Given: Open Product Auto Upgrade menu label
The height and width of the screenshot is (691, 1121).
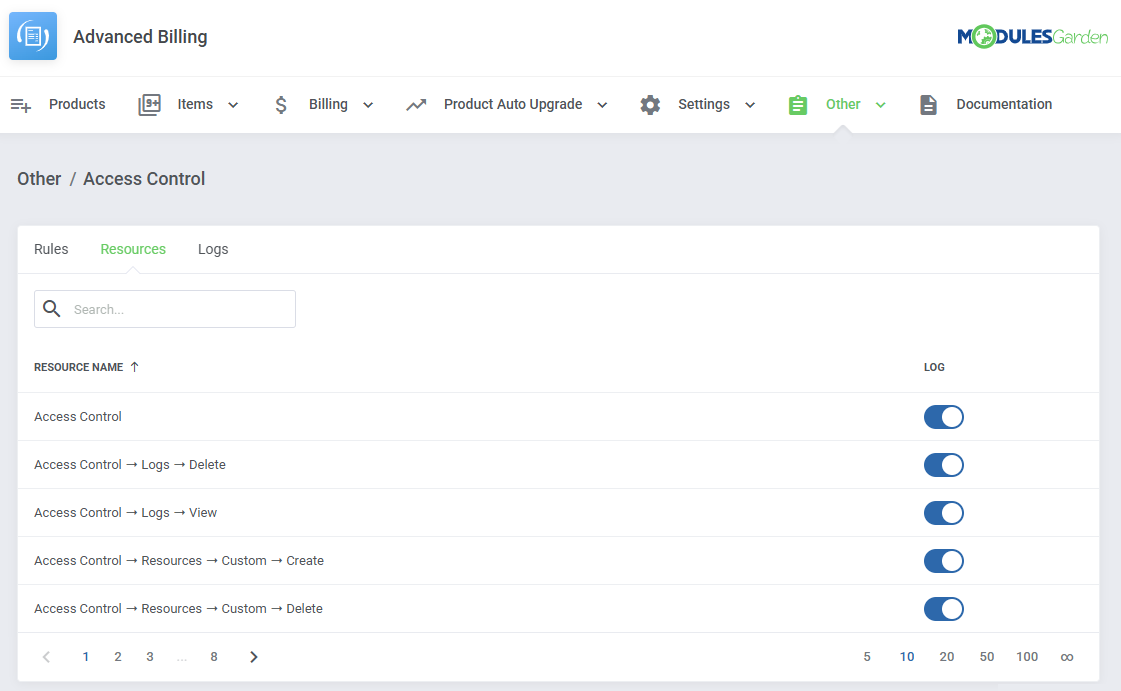Looking at the screenshot, I should coord(513,104).
